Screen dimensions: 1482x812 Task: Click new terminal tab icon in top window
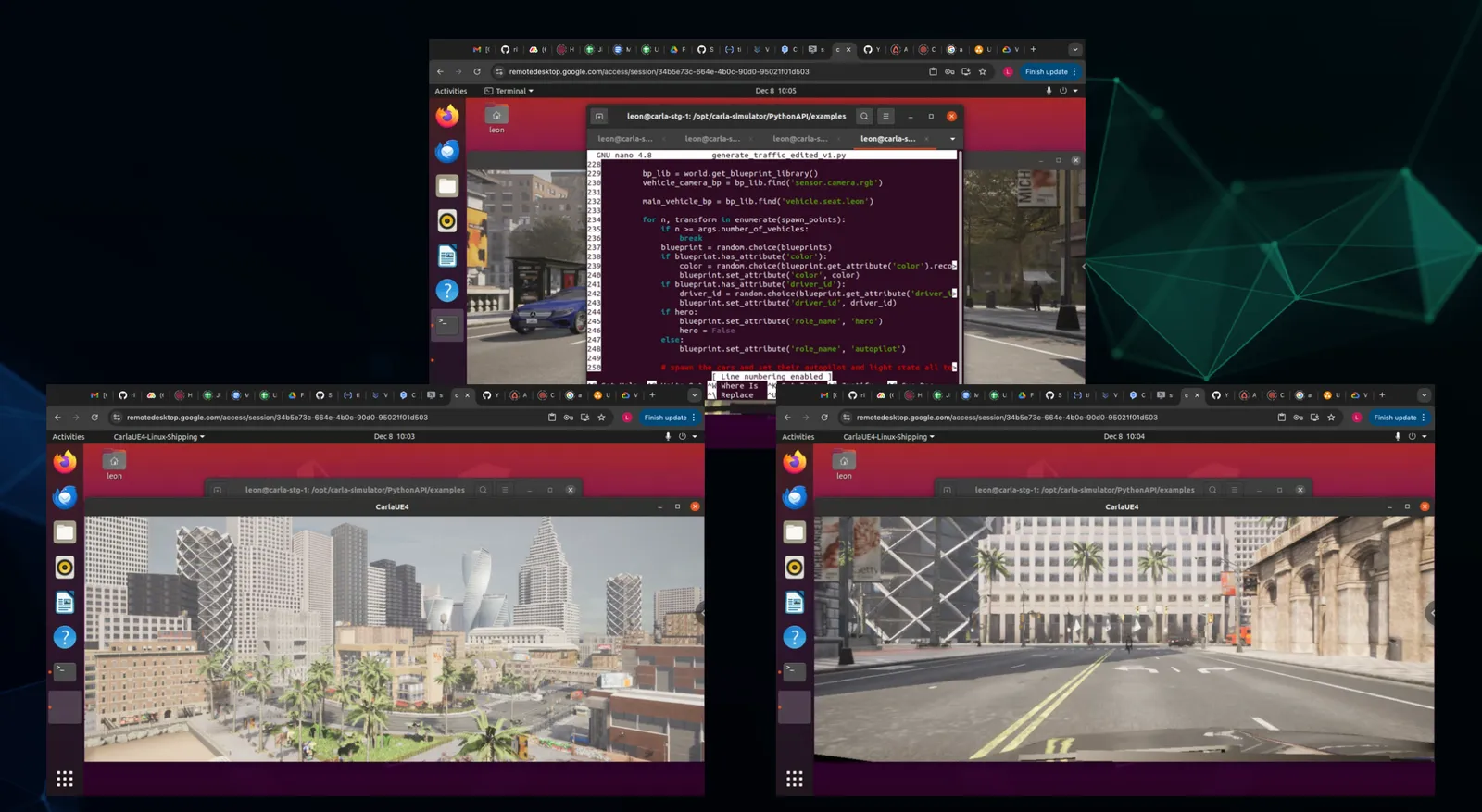(x=599, y=117)
